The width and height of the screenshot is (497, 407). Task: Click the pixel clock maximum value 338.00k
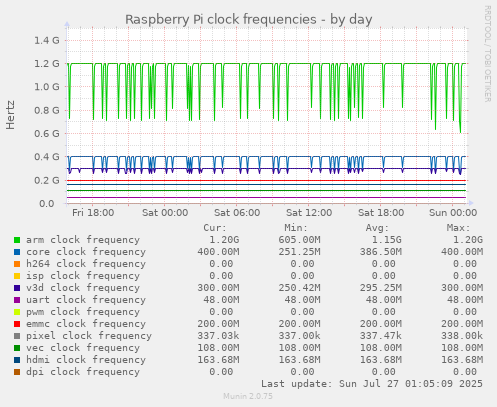tap(462, 336)
